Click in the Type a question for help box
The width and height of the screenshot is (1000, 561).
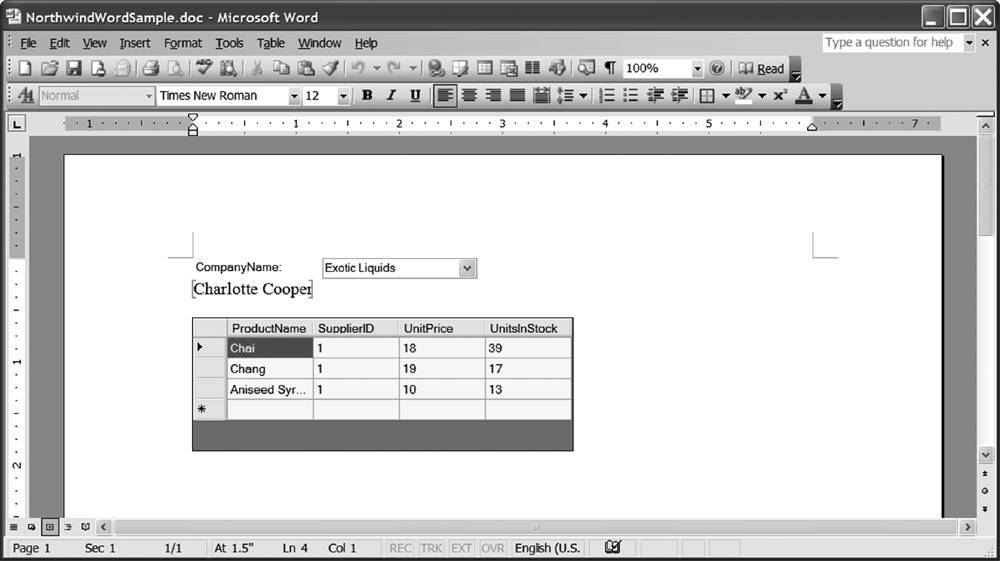pyautogui.click(x=892, y=43)
